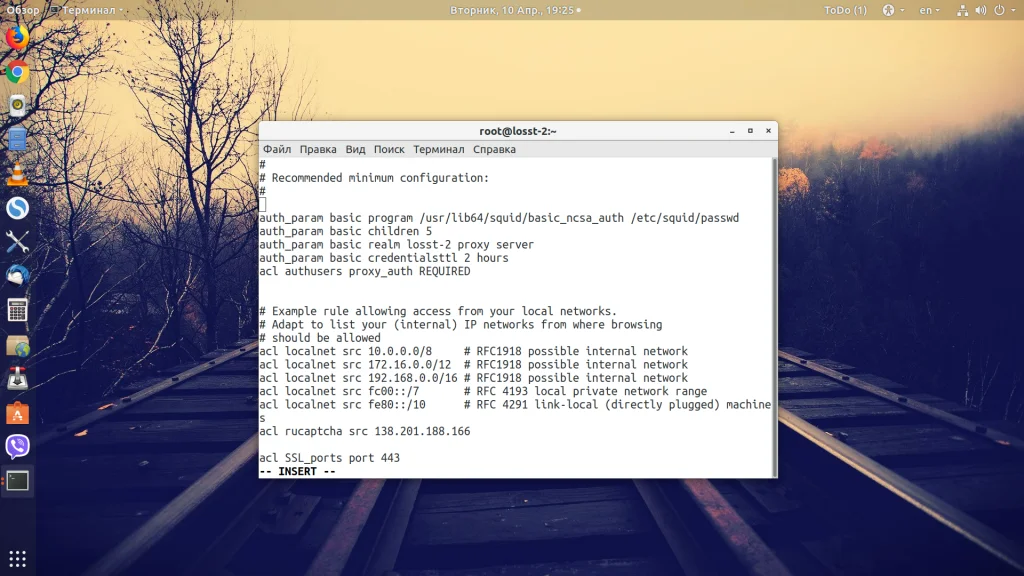The height and width of the screenshot is (576, 1024).
Task: Open the wrench and screwdriver settings tool
Action: tap(18, 242)
